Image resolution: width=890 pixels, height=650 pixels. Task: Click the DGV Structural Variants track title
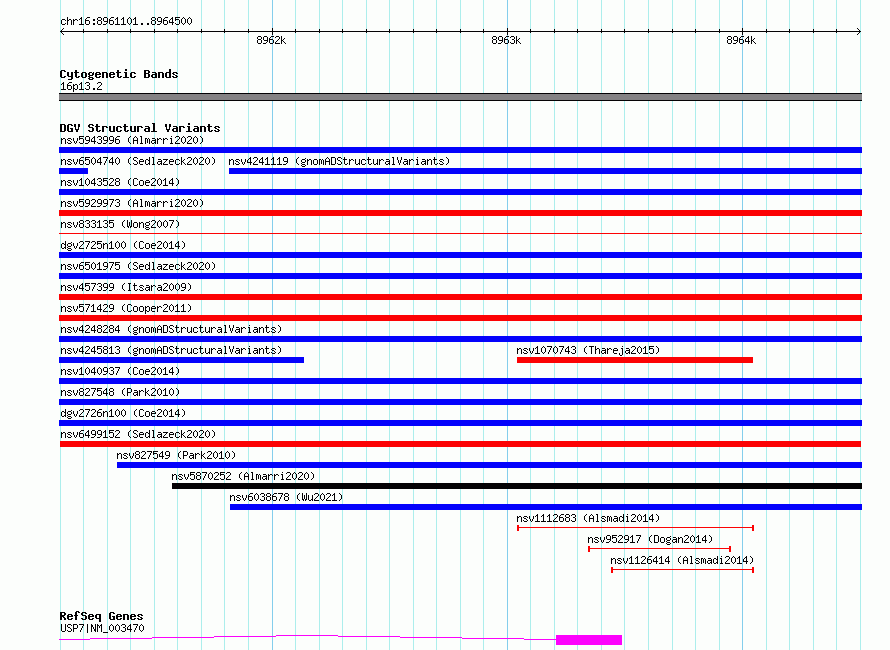[140, 128]
